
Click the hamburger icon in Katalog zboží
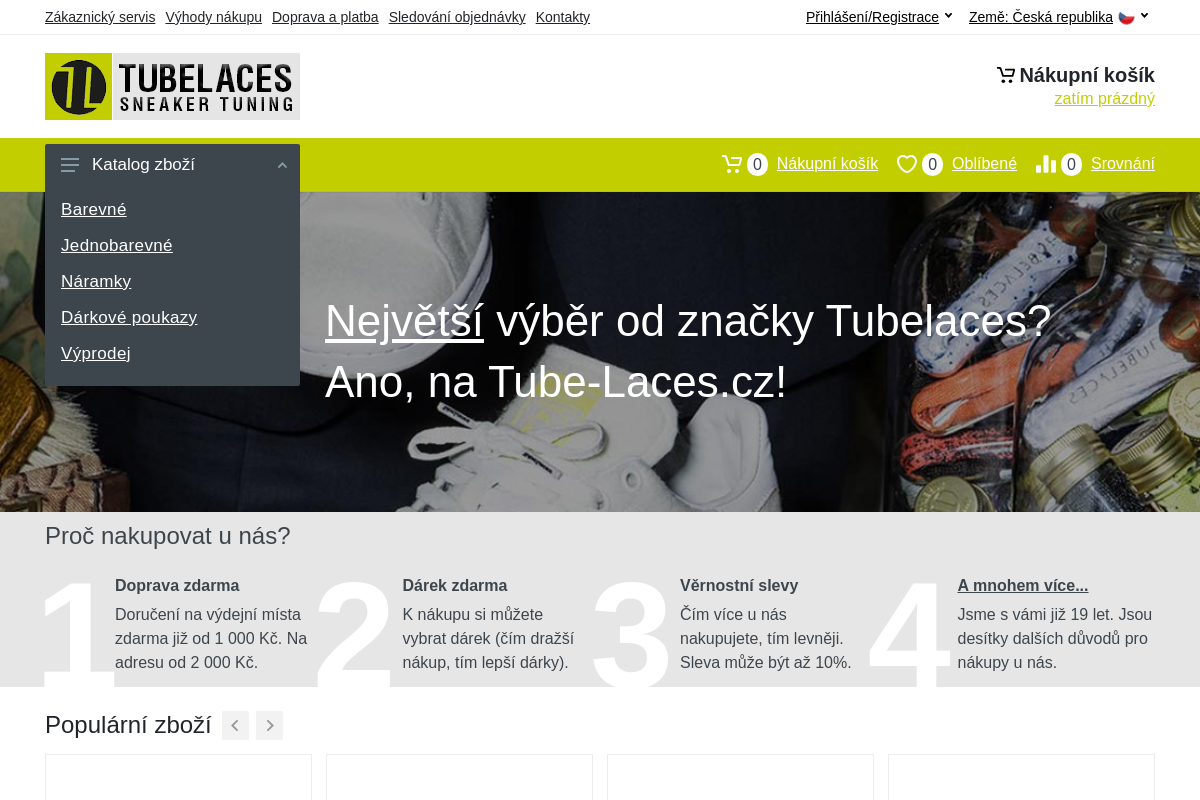pyautogui.click(x=70, y=165)
